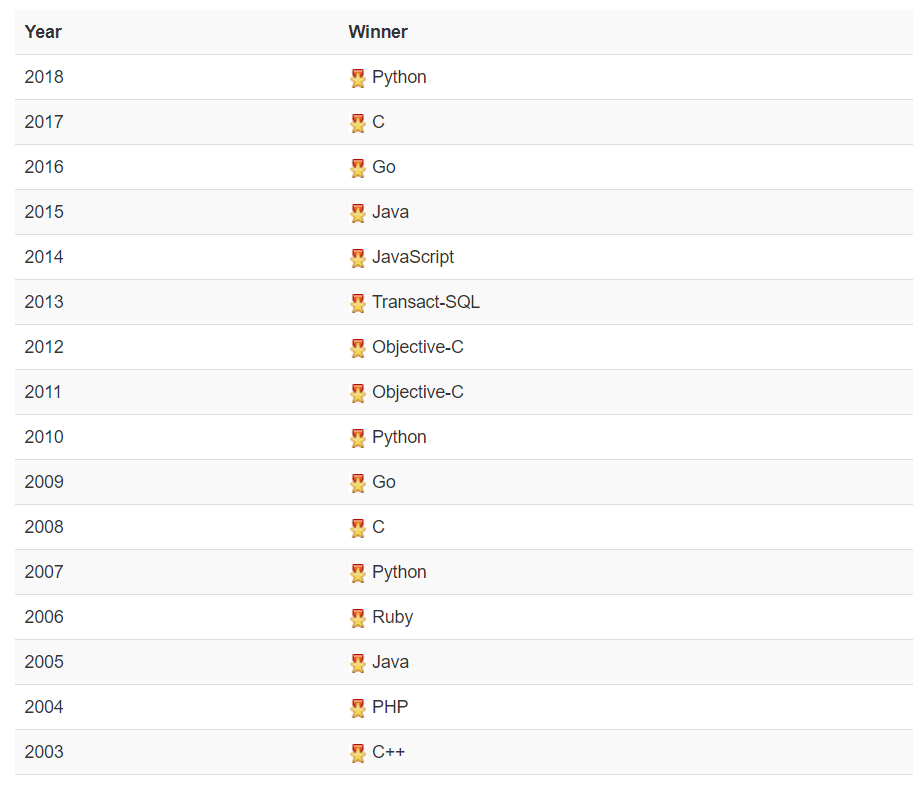
Task: Click the 2007 Python winner text
Action: point(399,572)
